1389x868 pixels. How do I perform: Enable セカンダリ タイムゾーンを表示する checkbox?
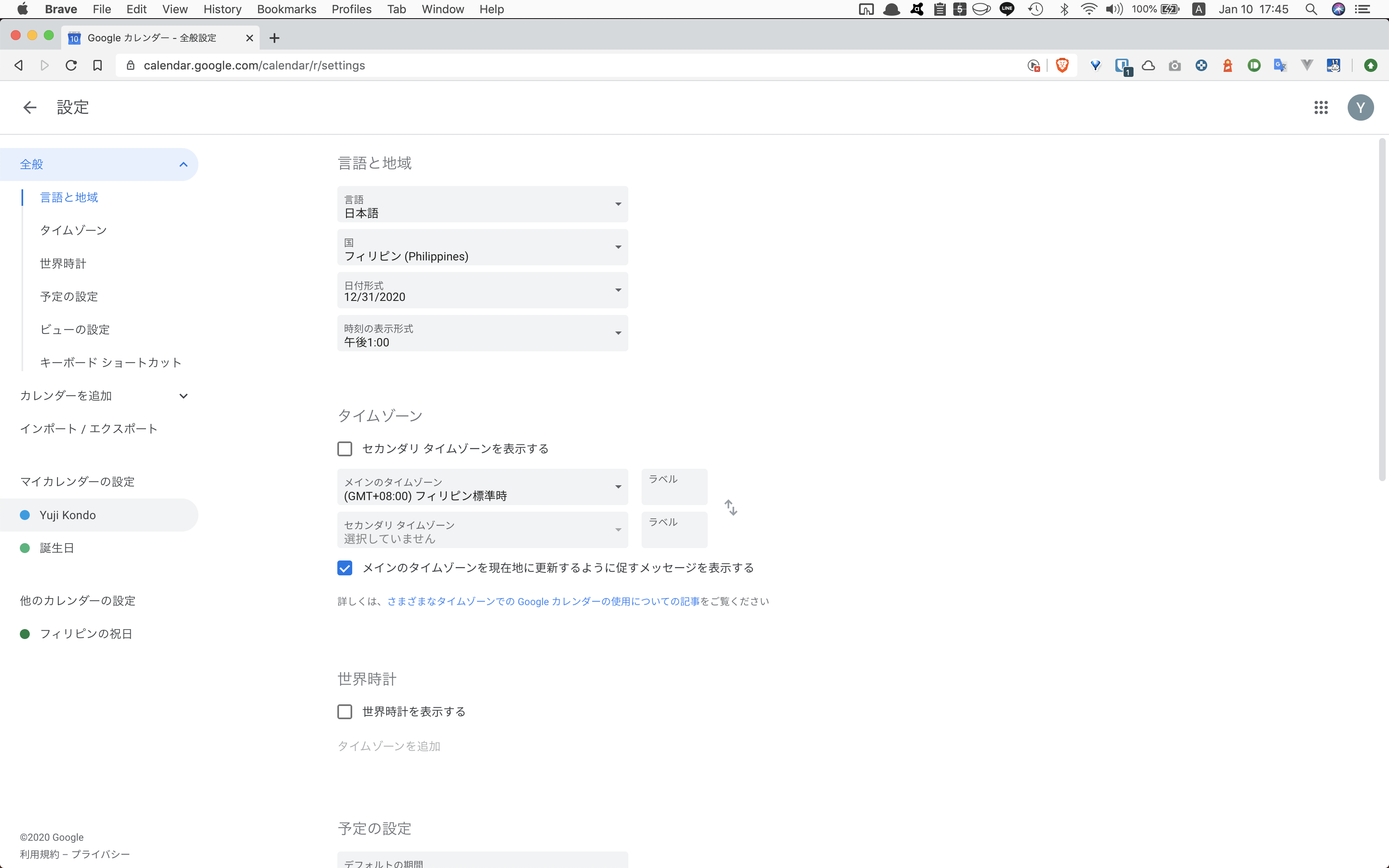(344, 448)
